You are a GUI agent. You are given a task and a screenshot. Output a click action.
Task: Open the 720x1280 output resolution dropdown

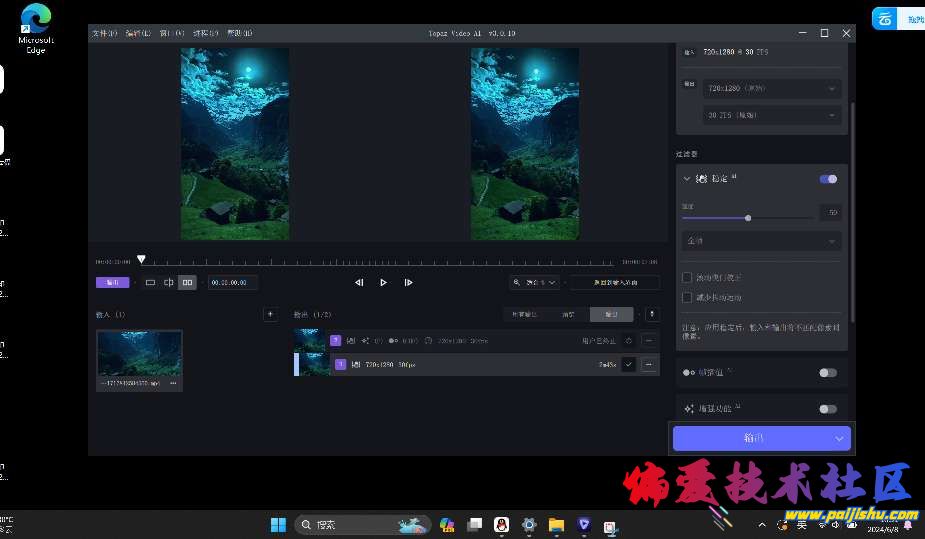pos(772,88)
